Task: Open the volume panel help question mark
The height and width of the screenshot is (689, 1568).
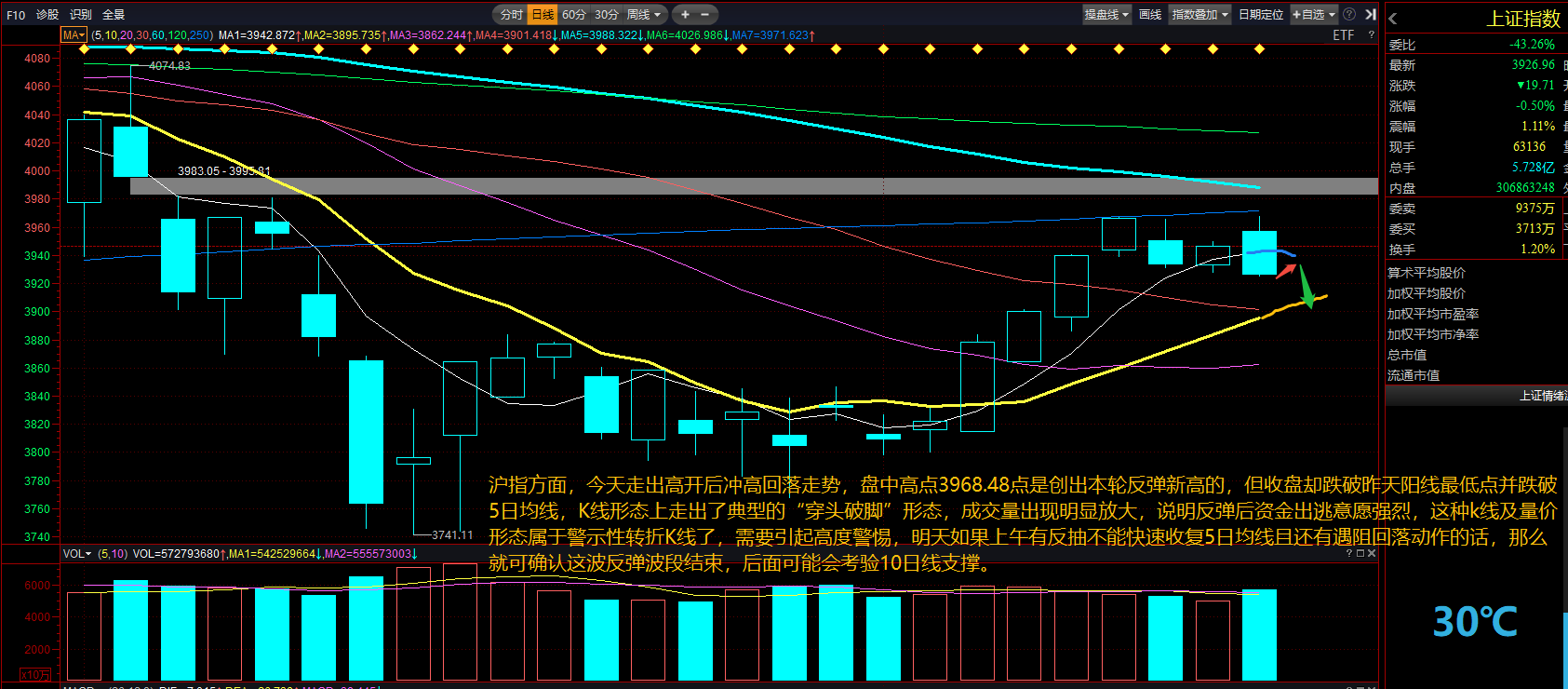Action: [1349, 553]
